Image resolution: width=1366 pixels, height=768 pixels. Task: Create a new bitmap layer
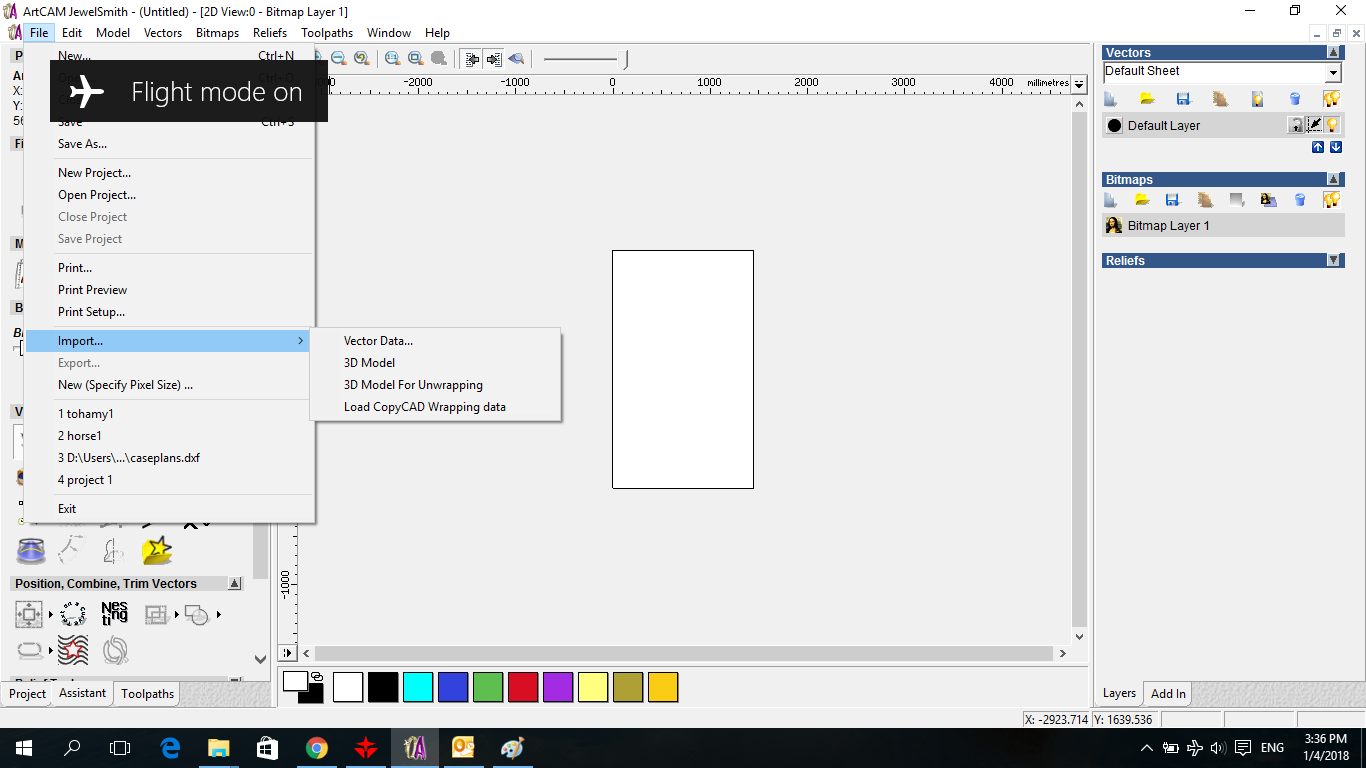(1110, 199)
